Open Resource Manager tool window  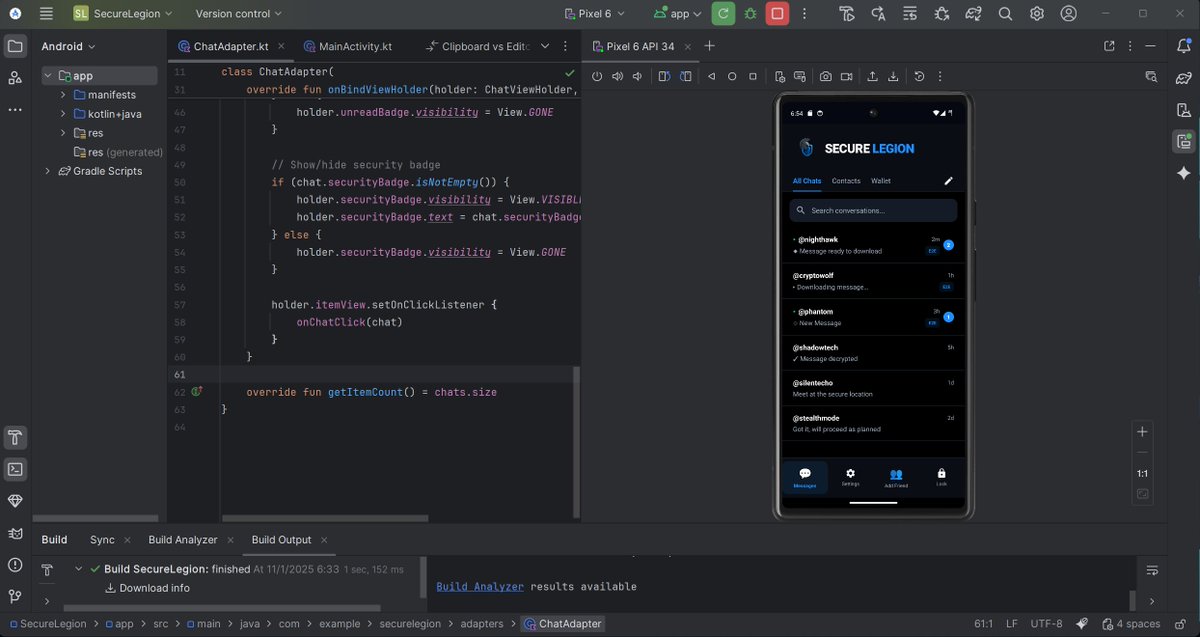15,77
